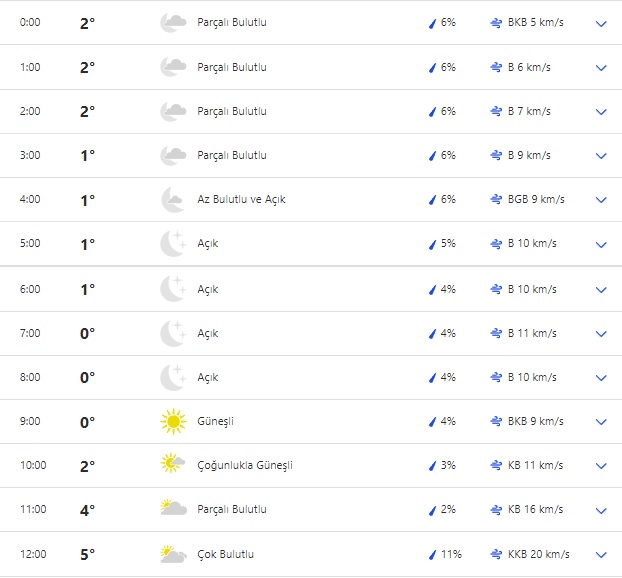Screen dimensions: 622x578
Task: Expand the 0:00 hourly forecast details
Action: coord(601,23)
